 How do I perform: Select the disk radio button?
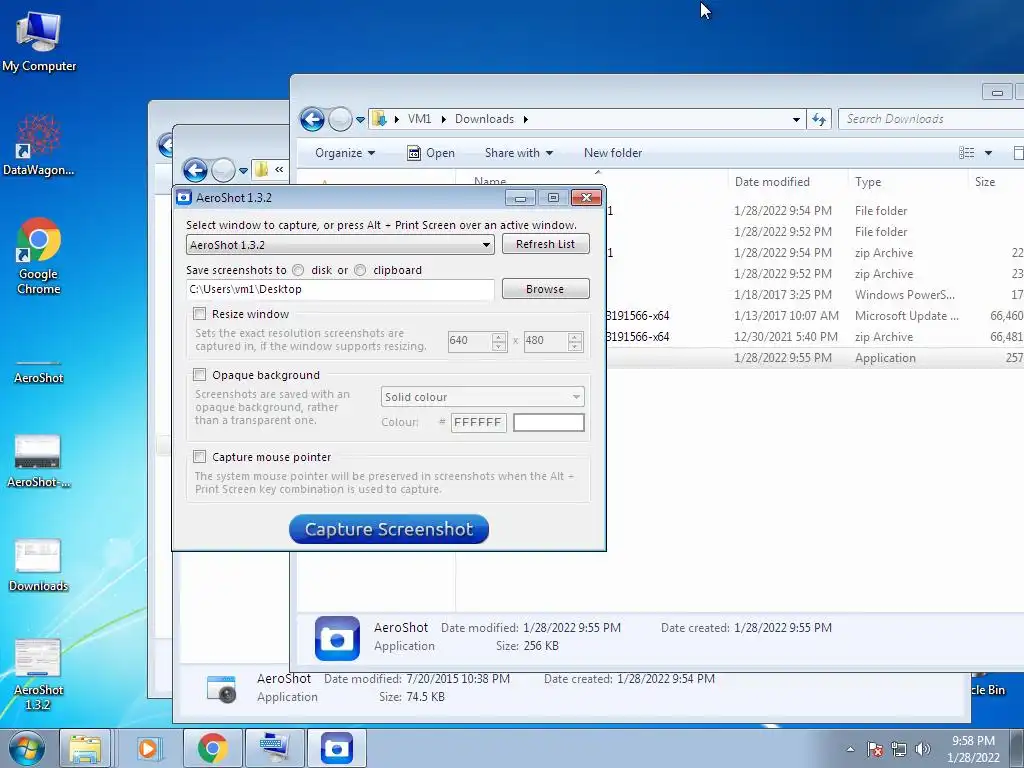click(x=298, y=270)
